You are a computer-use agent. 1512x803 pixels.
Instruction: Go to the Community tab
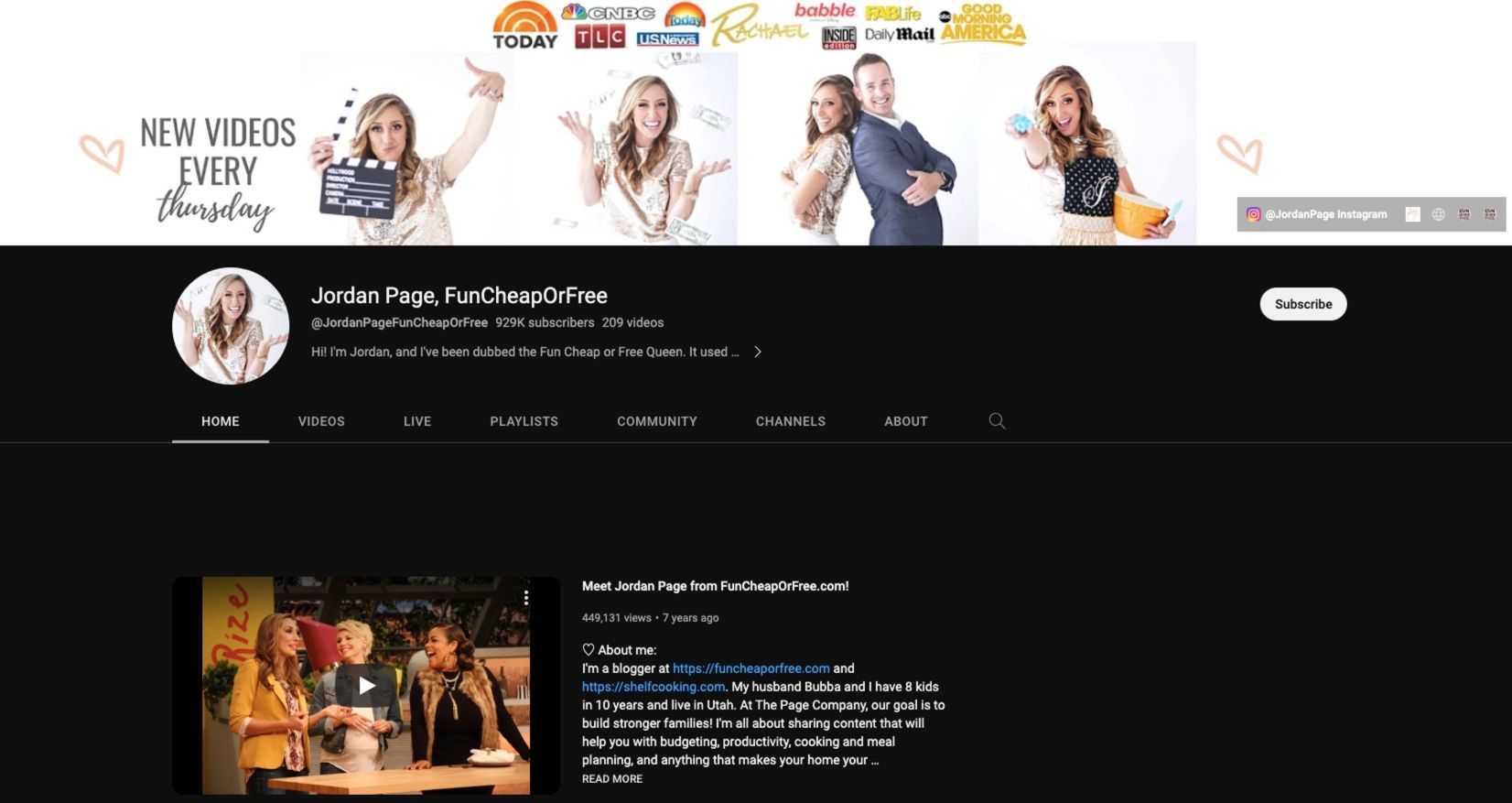656,421
